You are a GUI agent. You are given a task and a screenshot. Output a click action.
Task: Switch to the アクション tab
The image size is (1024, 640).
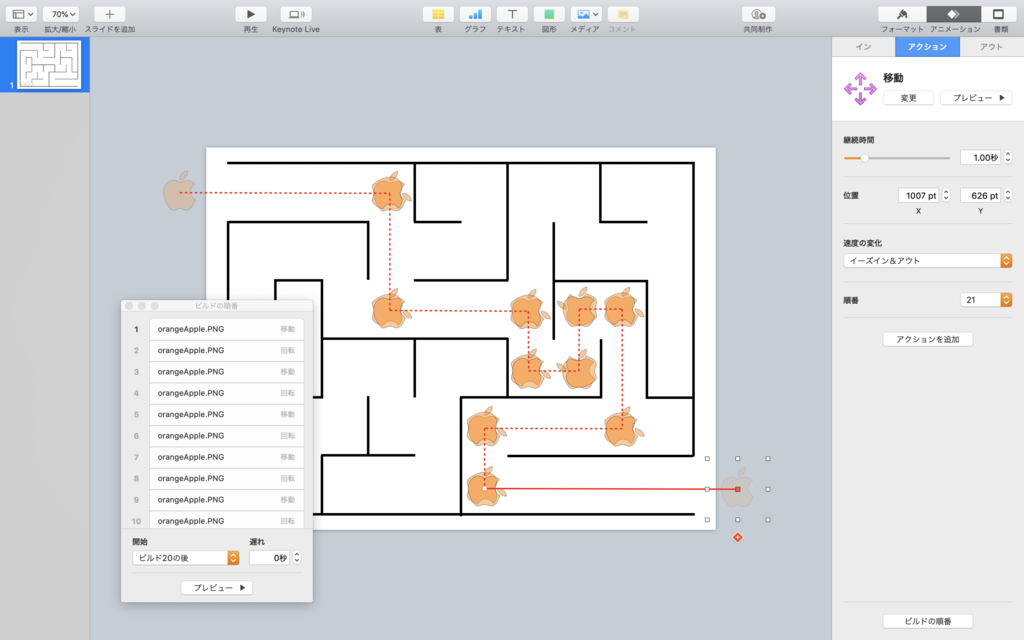point(927,47)
